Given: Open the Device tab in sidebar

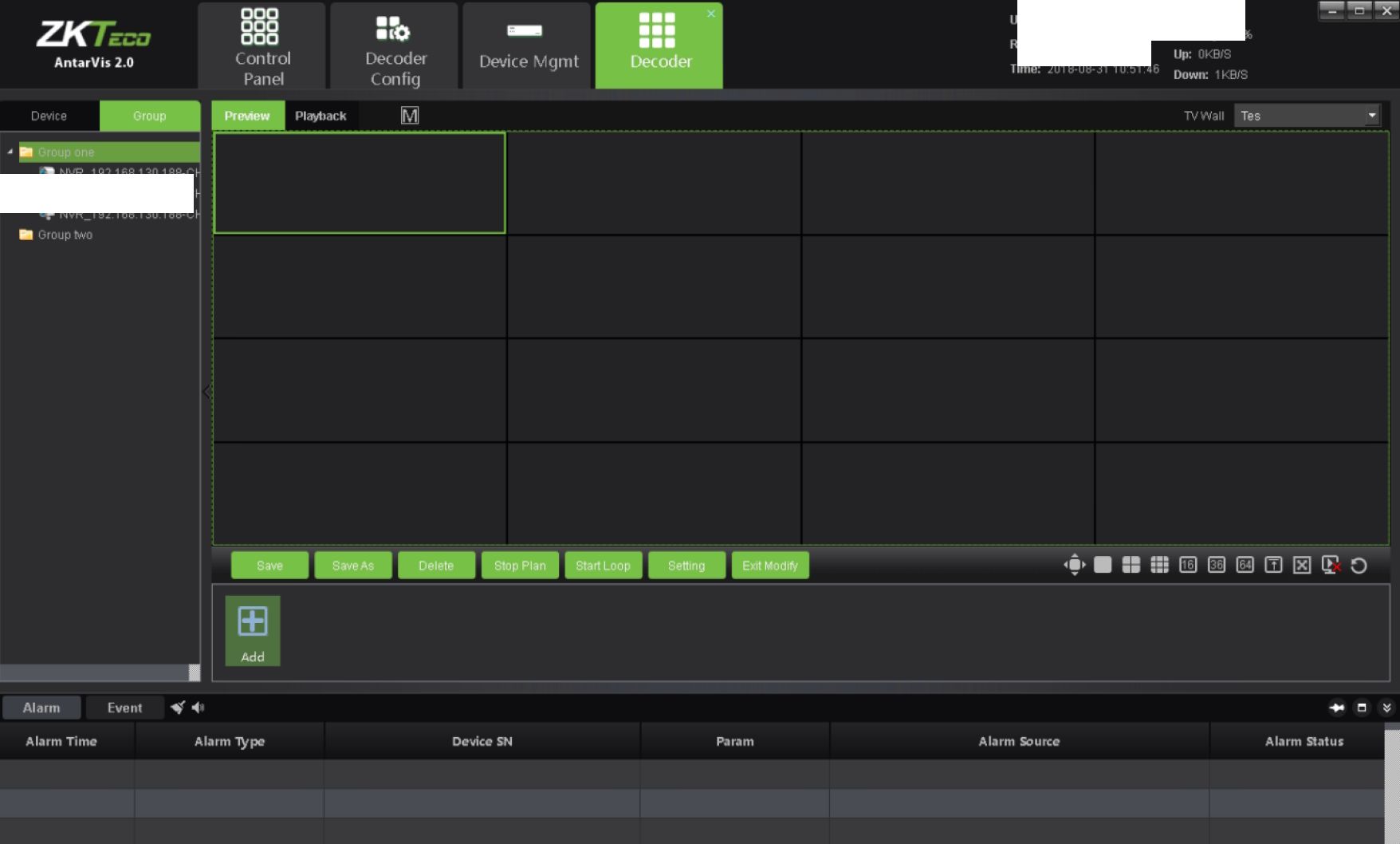Looking at the screenshot, I should click(x=49, y=116).
